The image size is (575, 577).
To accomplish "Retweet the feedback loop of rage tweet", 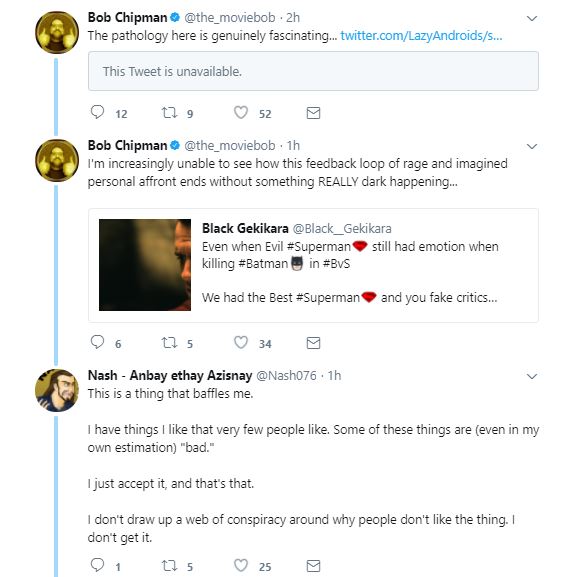I will (170, 343).
